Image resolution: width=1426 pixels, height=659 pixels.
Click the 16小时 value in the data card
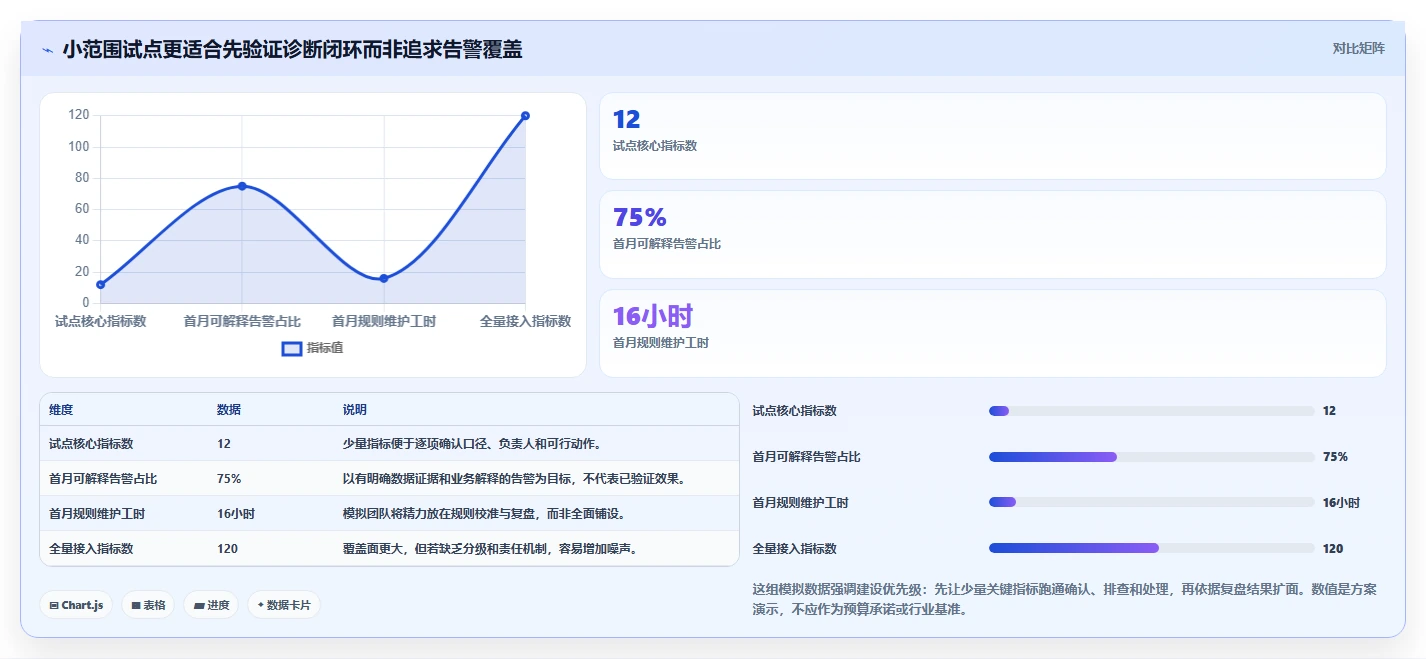pyautogui.click(x=652, y=317)
